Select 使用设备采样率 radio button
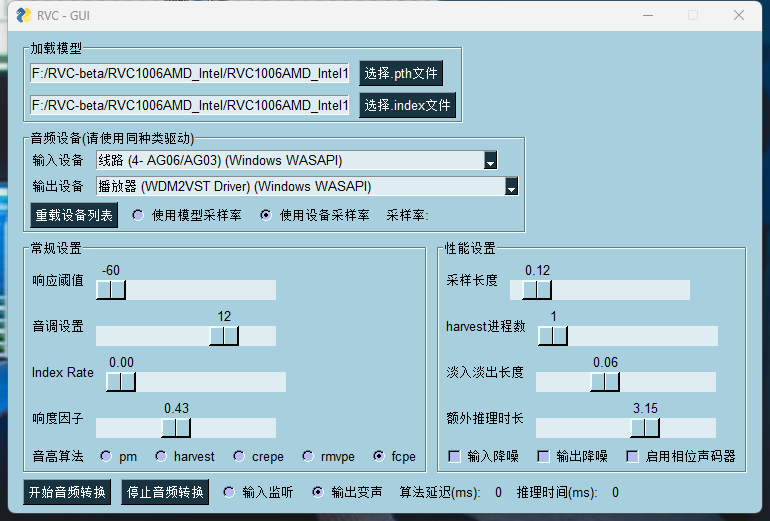Image resolution: width=770 pixels, height=521 pixels. 266,215
